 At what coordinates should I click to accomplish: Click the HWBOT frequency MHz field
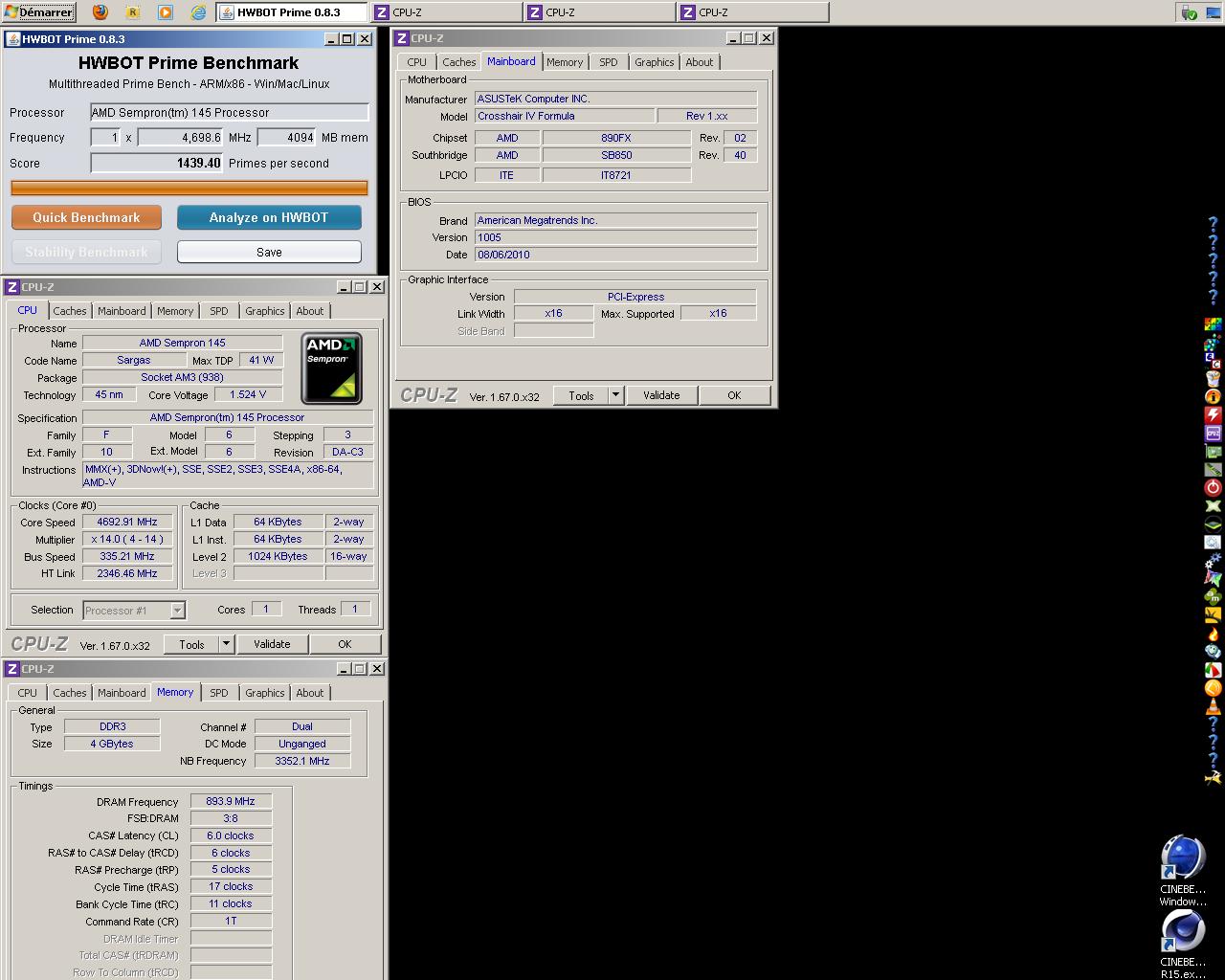[x=180, y=137]
